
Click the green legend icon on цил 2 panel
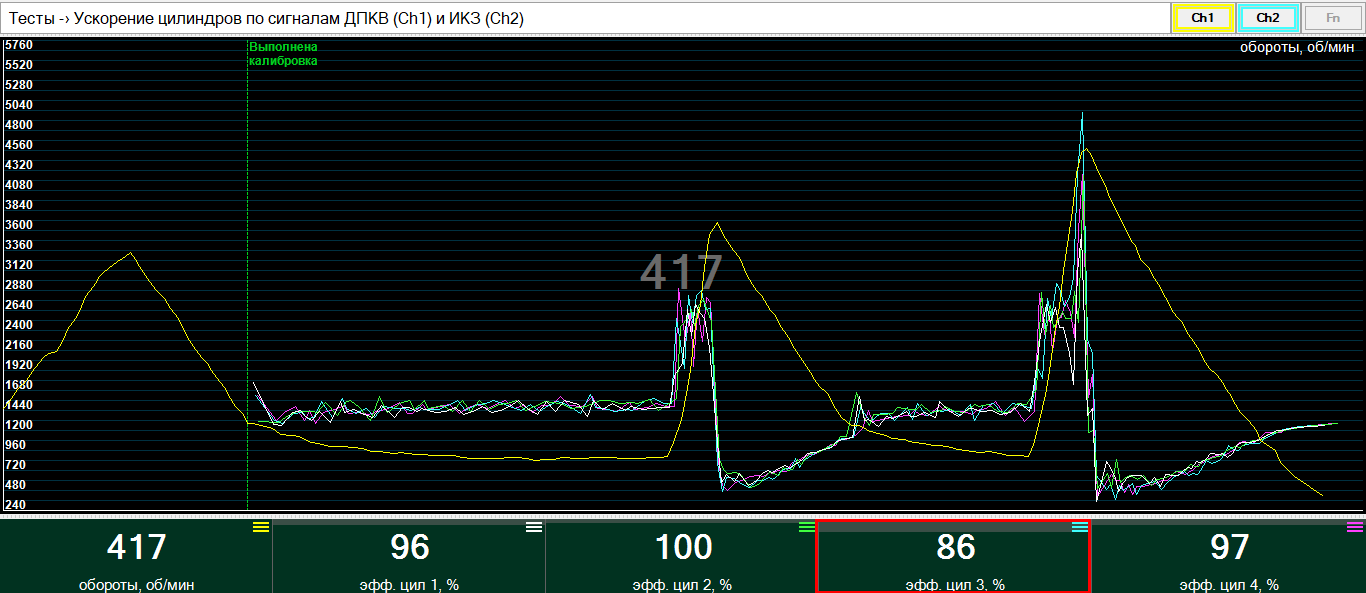click(807, 526)
